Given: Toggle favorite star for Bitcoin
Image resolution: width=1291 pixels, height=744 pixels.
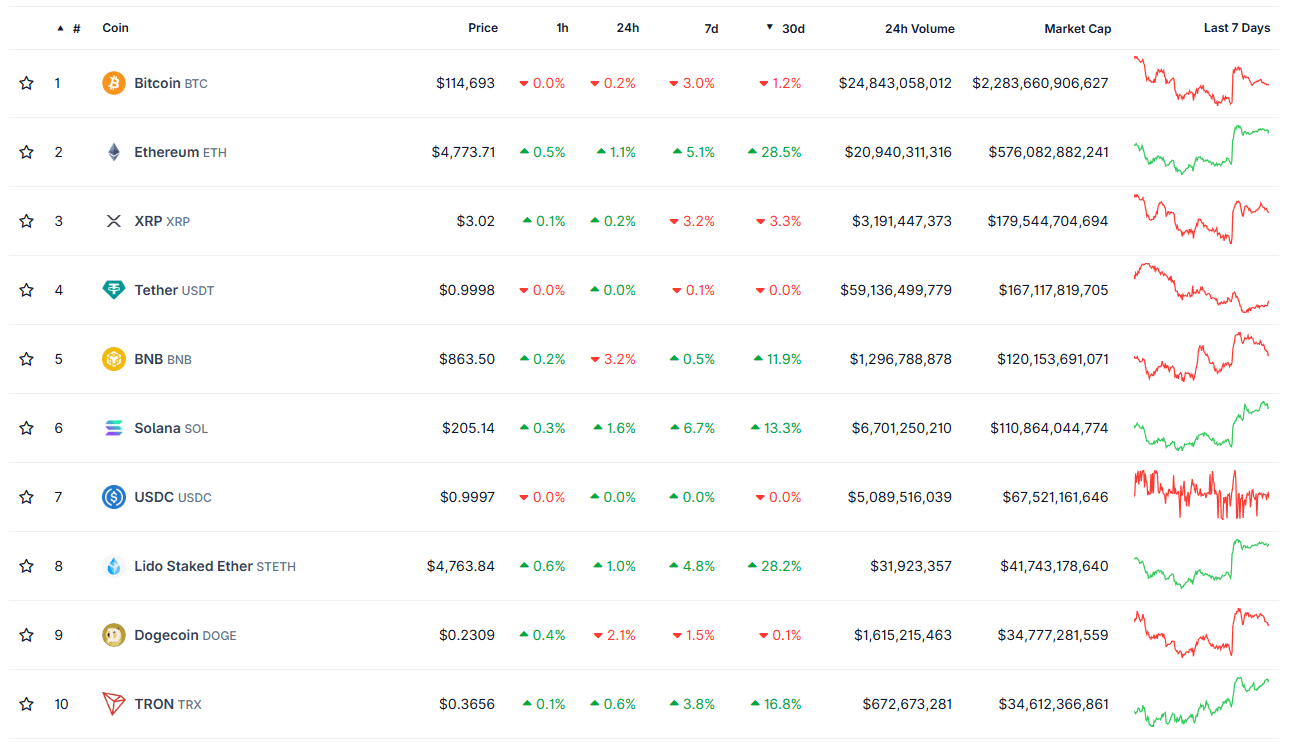Looking at the screenshot, I should pyautogui.click(x=27, y=83).
